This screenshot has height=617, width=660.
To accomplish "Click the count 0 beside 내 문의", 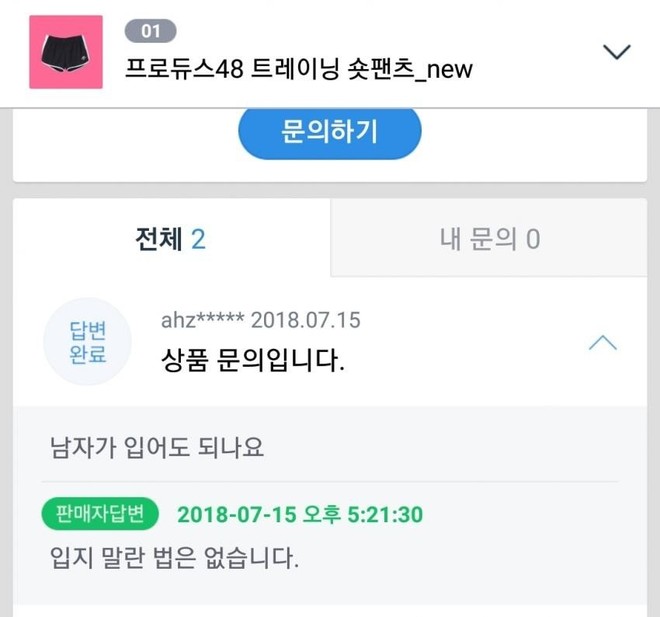I will [532, 239].
